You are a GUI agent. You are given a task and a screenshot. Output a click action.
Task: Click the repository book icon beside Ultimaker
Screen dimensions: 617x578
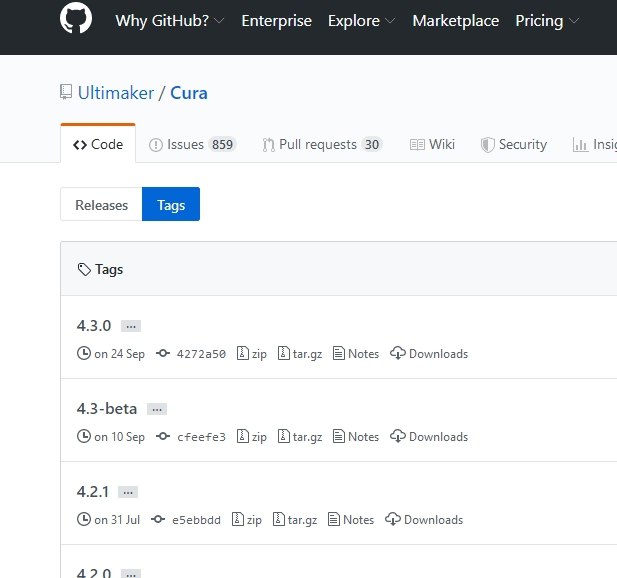(66, 92)
